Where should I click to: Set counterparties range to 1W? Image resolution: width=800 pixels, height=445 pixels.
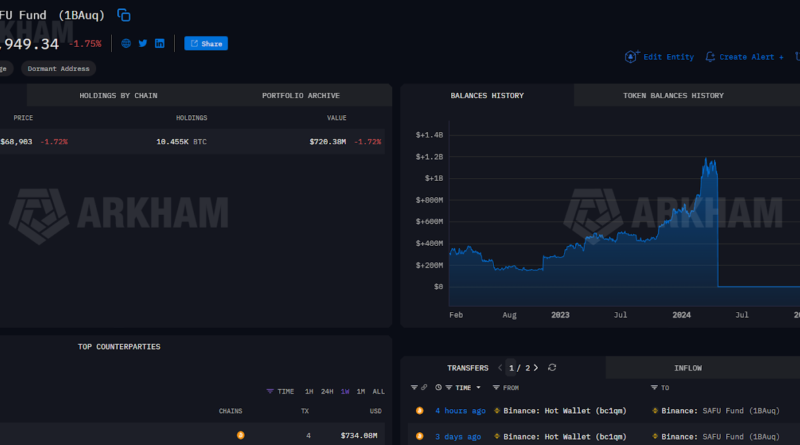click(345, 391)
